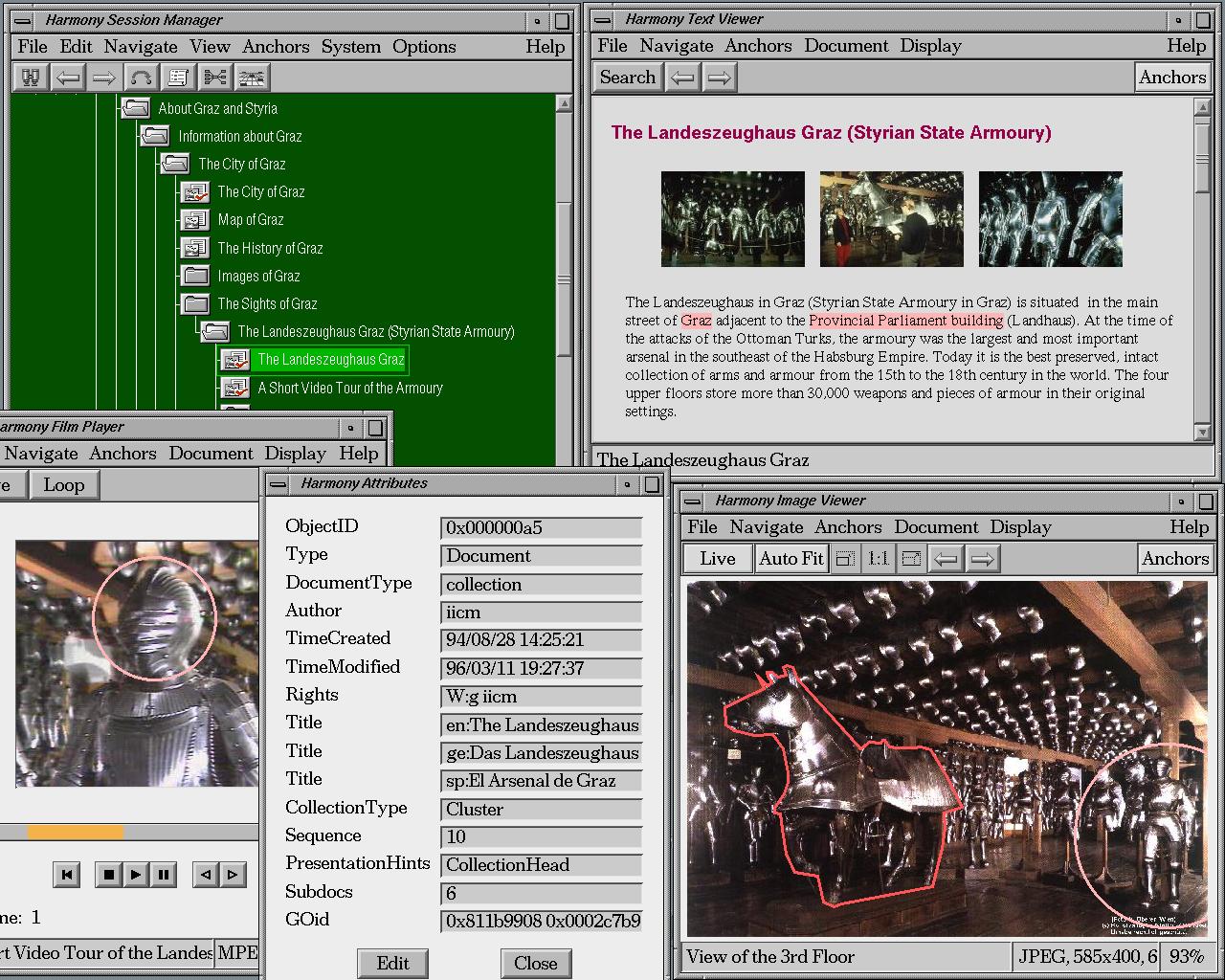Open the 3D landscape view icon
Image resolution: width=1225 pixels, height=980 pixels.
click(251, 78)
